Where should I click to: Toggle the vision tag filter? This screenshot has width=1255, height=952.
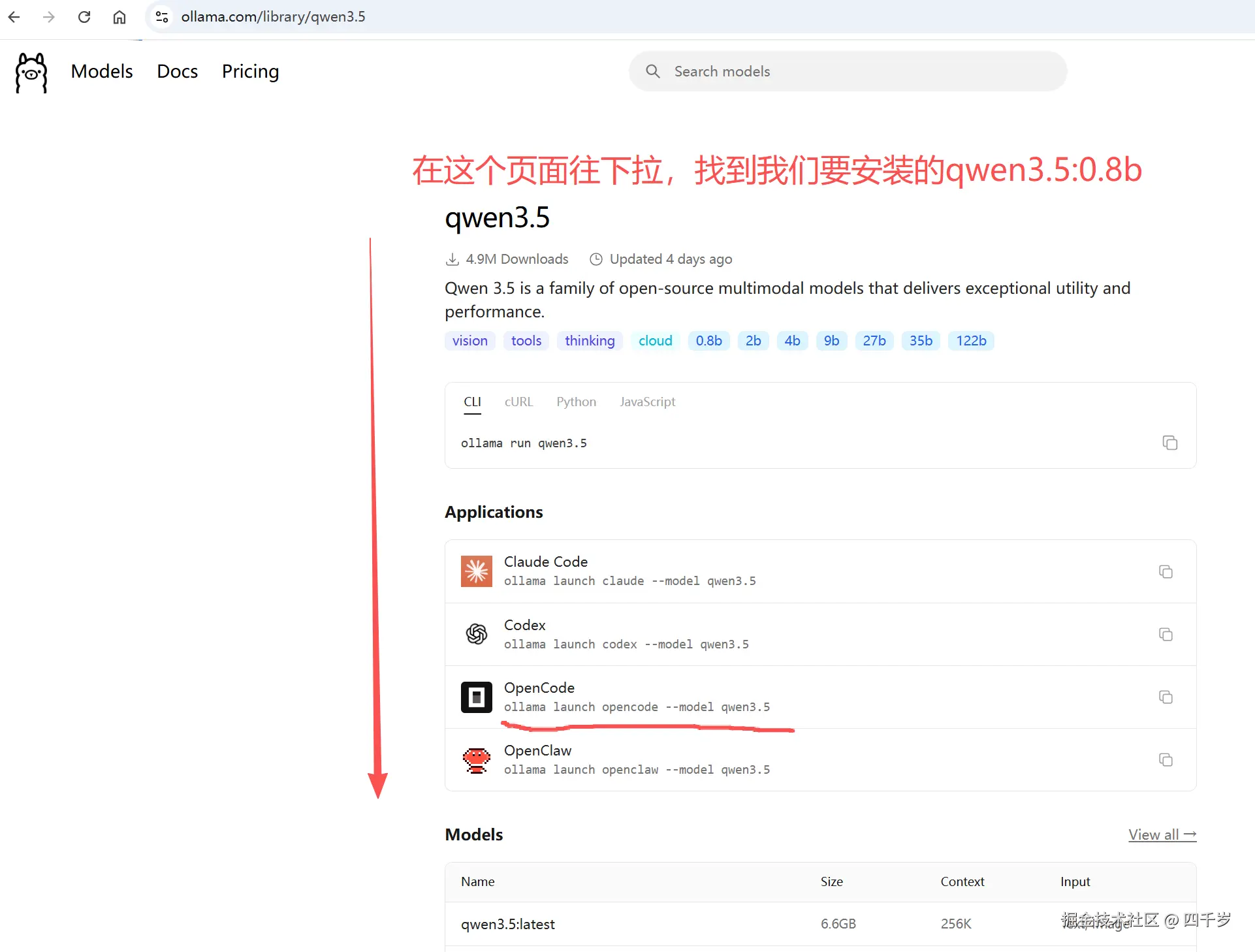(469, 340)
